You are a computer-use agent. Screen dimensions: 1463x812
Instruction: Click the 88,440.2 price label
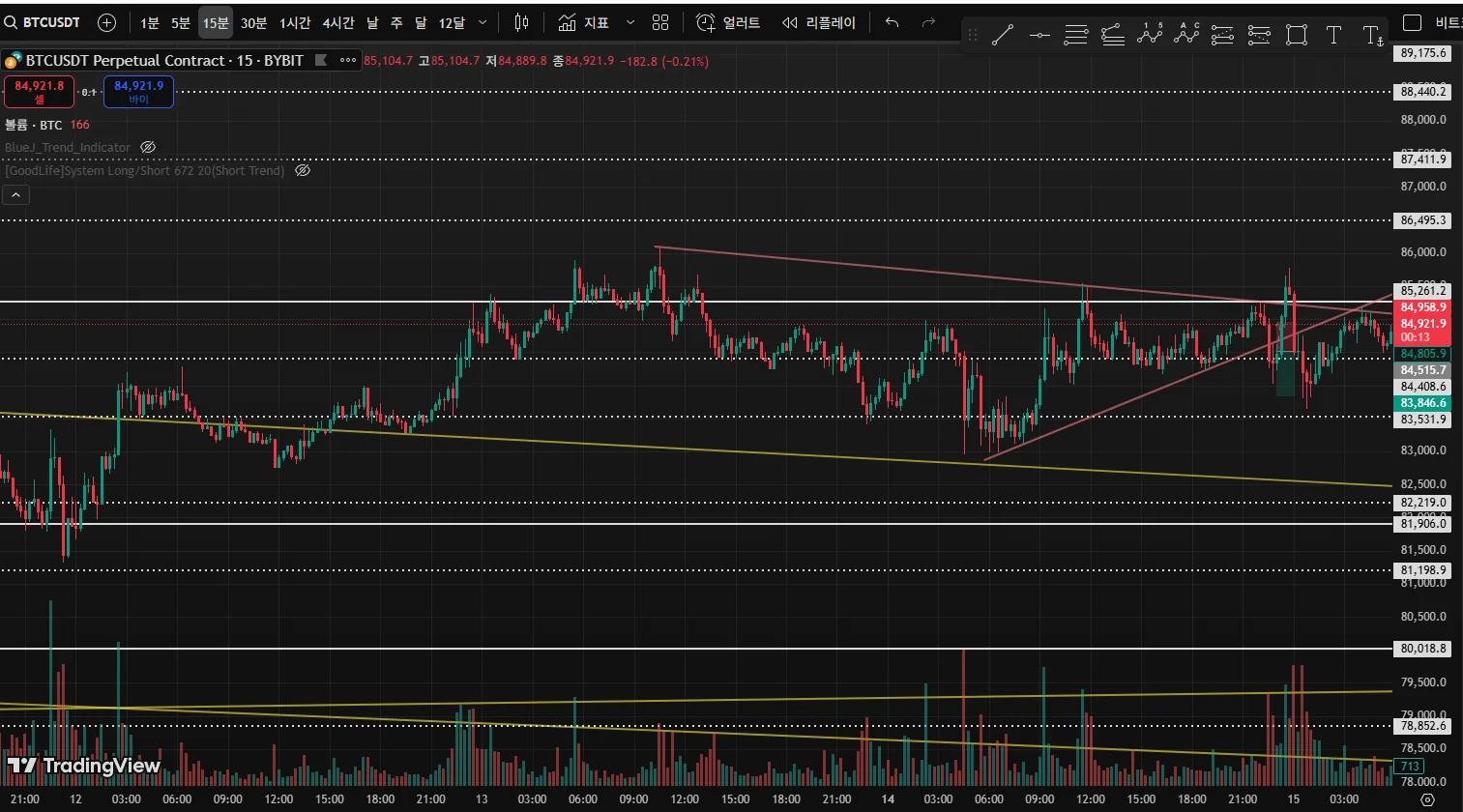click(1423, 92)
